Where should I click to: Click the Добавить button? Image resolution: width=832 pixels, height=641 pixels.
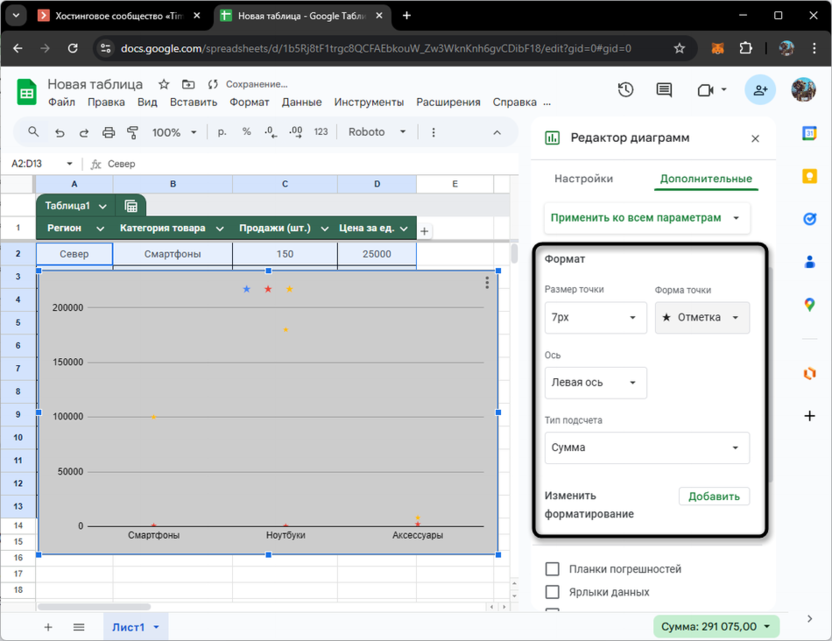coord(714,496)
